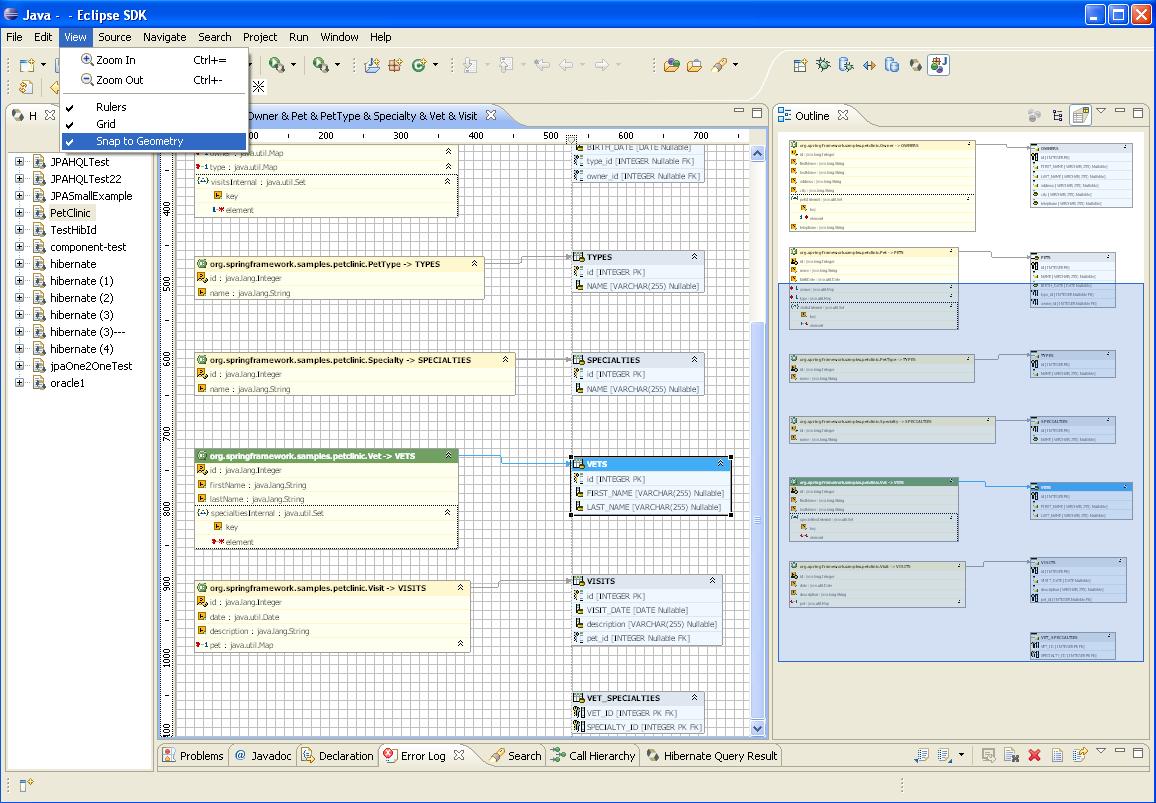Collapse the VETS table node chevron
Image resolution: width=1156 pixels, height=803 pixels.
720,464
